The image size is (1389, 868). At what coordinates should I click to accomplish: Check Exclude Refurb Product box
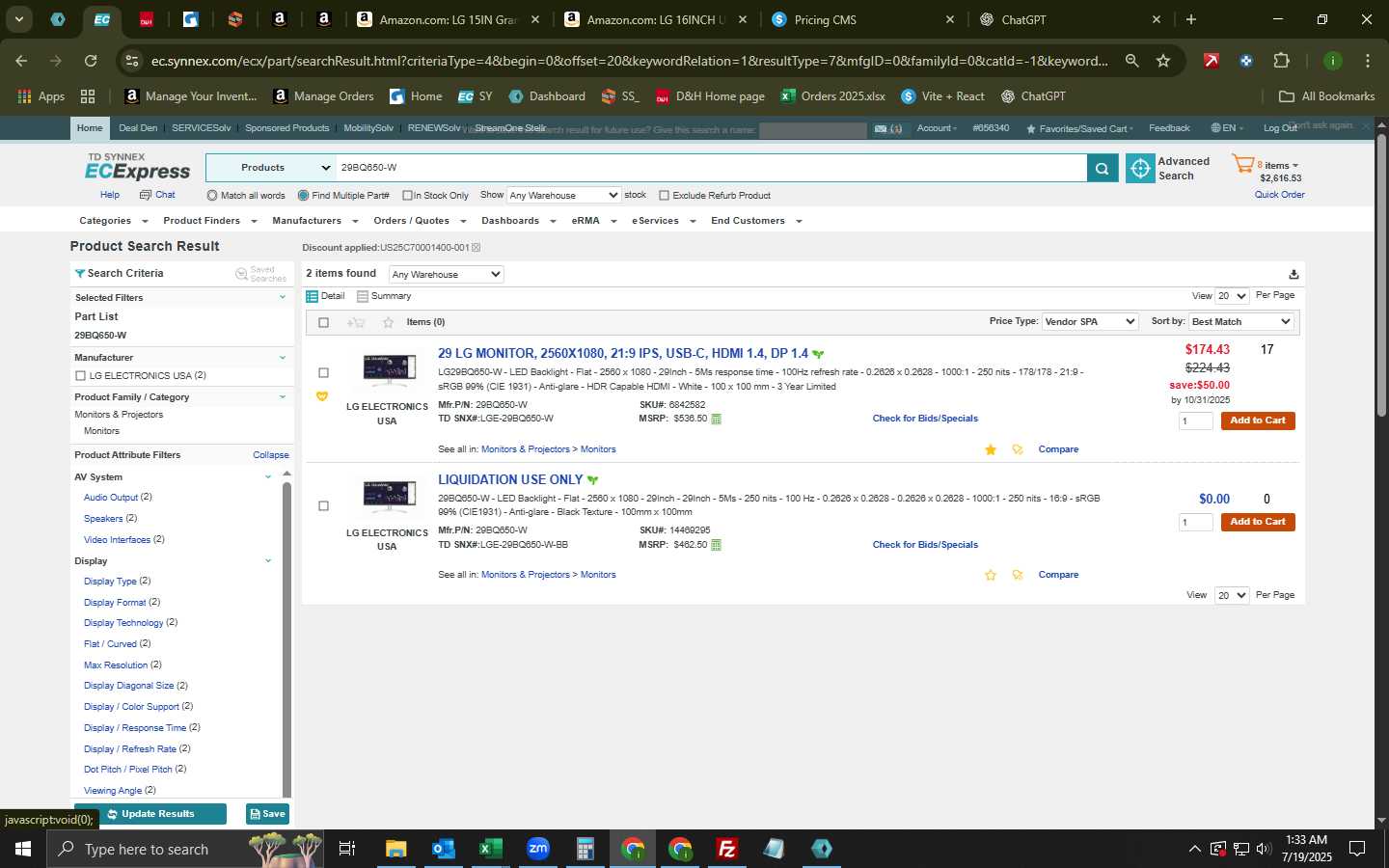pos(664,196)
